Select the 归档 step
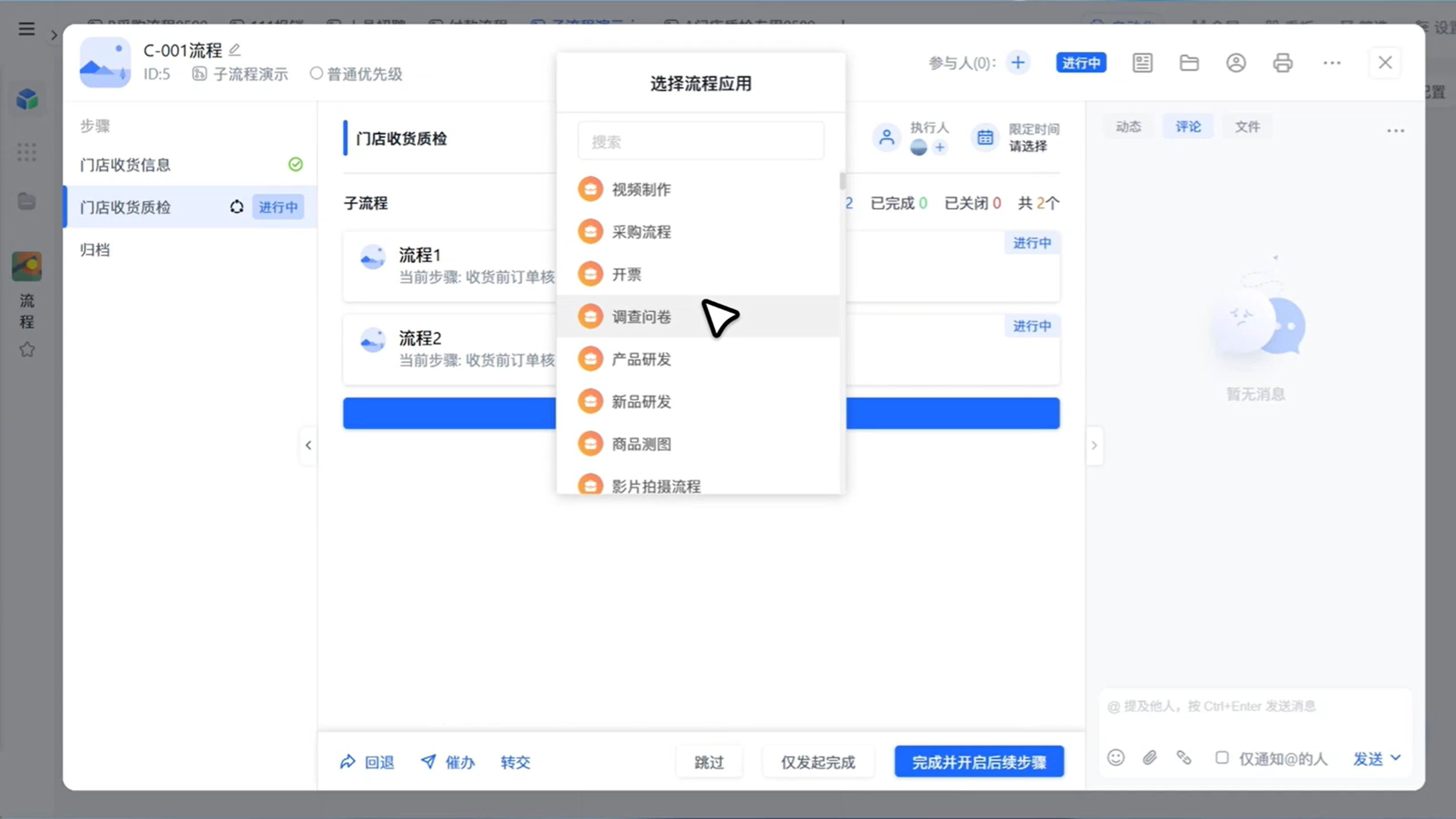This screenshot has height=819, width=1456. click(x=191, y=250)
